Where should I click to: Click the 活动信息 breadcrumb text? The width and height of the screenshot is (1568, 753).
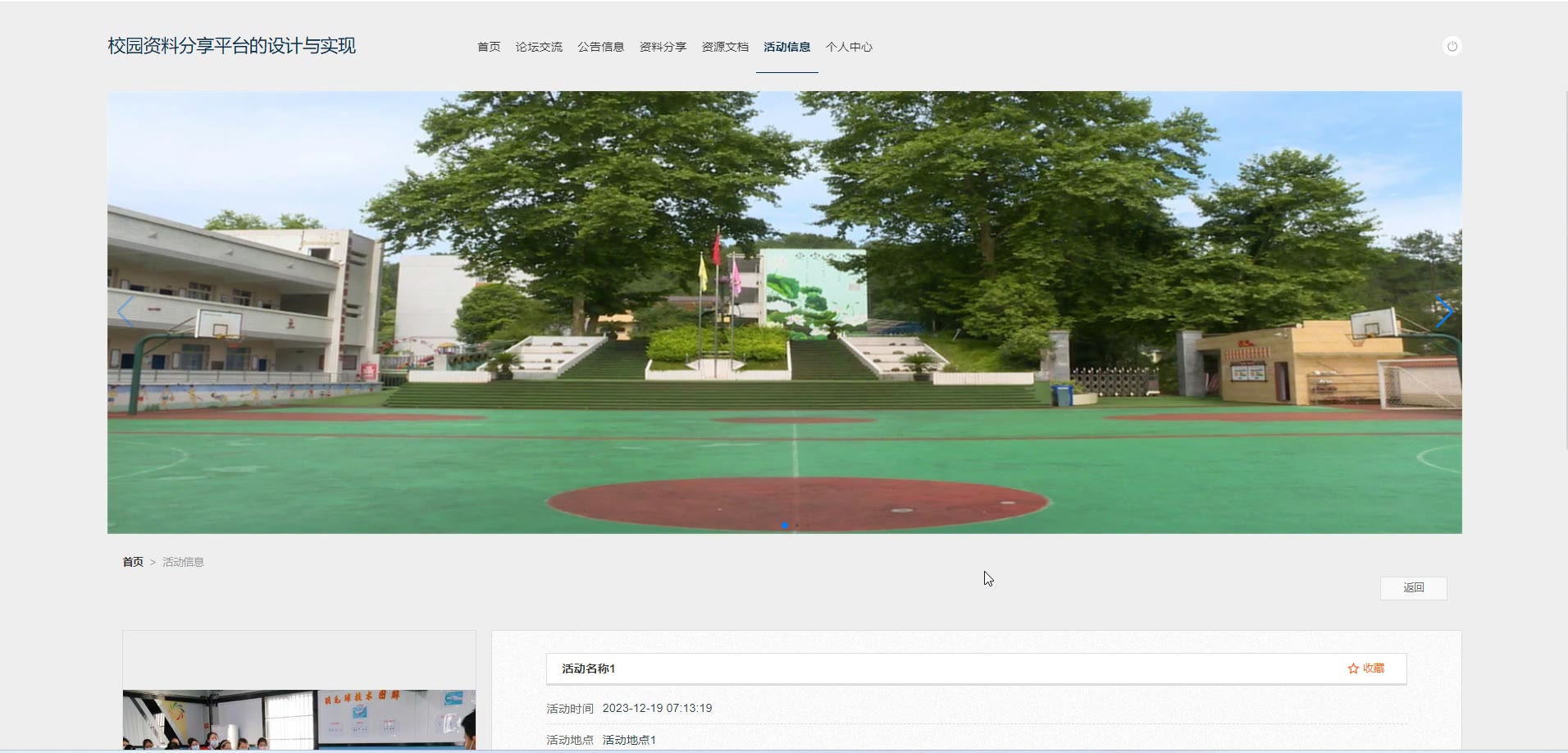[x=183, y=562]
